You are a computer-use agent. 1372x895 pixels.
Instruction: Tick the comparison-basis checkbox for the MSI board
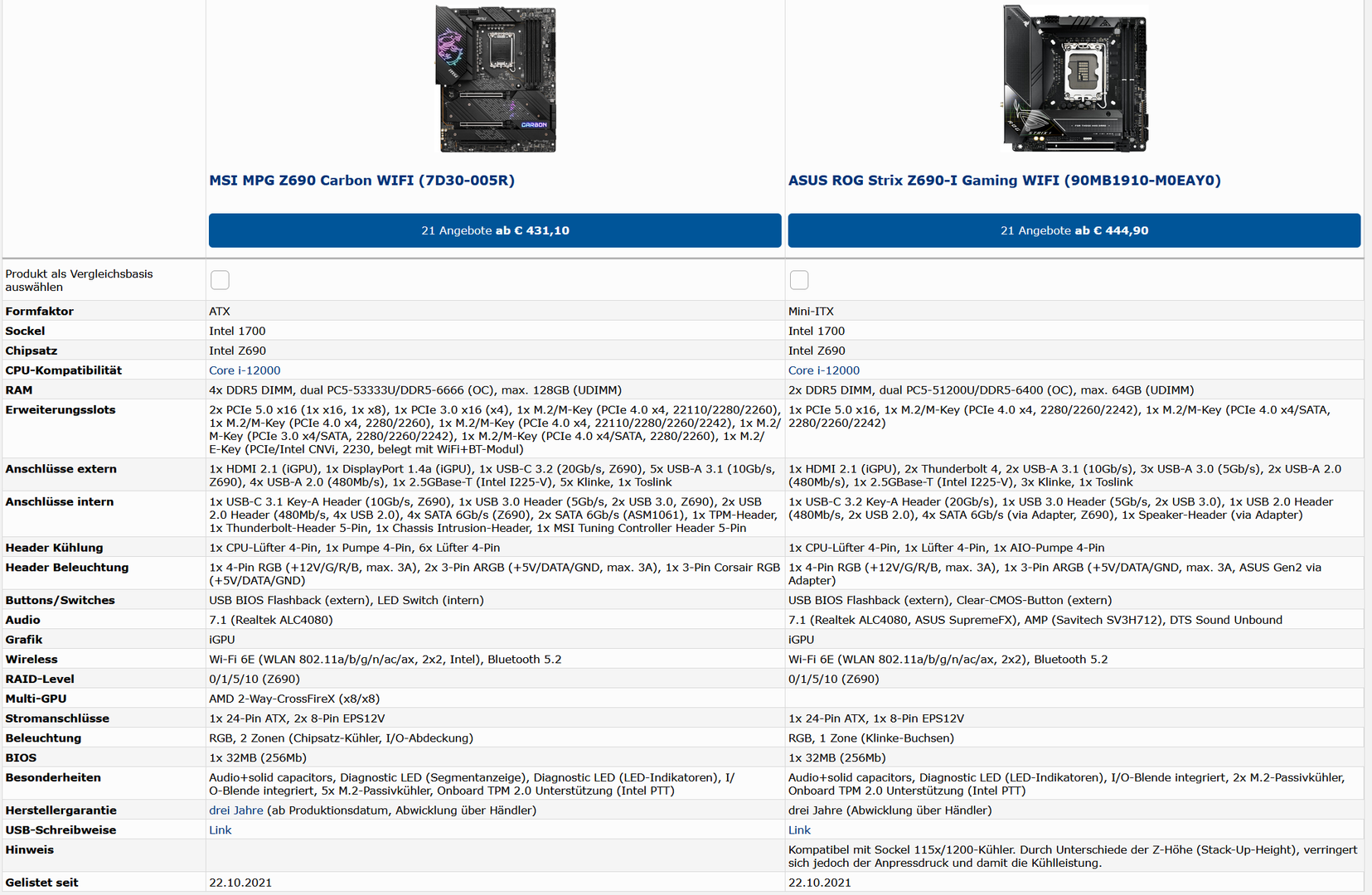tap(220, 280)
